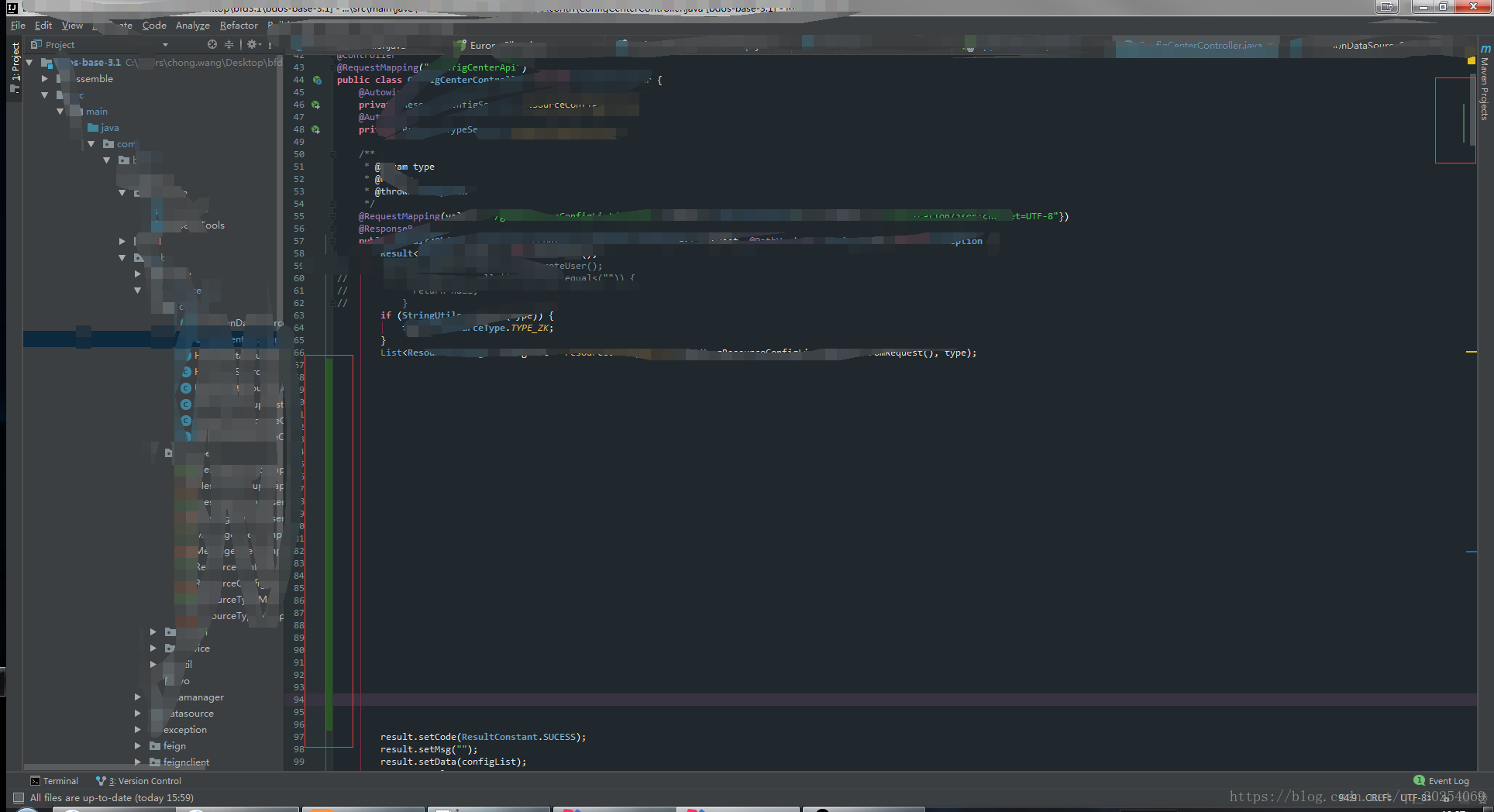The height and width of the screenshot is (812, 1494).
Task: Open the Version Control tool window
Action: (x=139, y=781)
